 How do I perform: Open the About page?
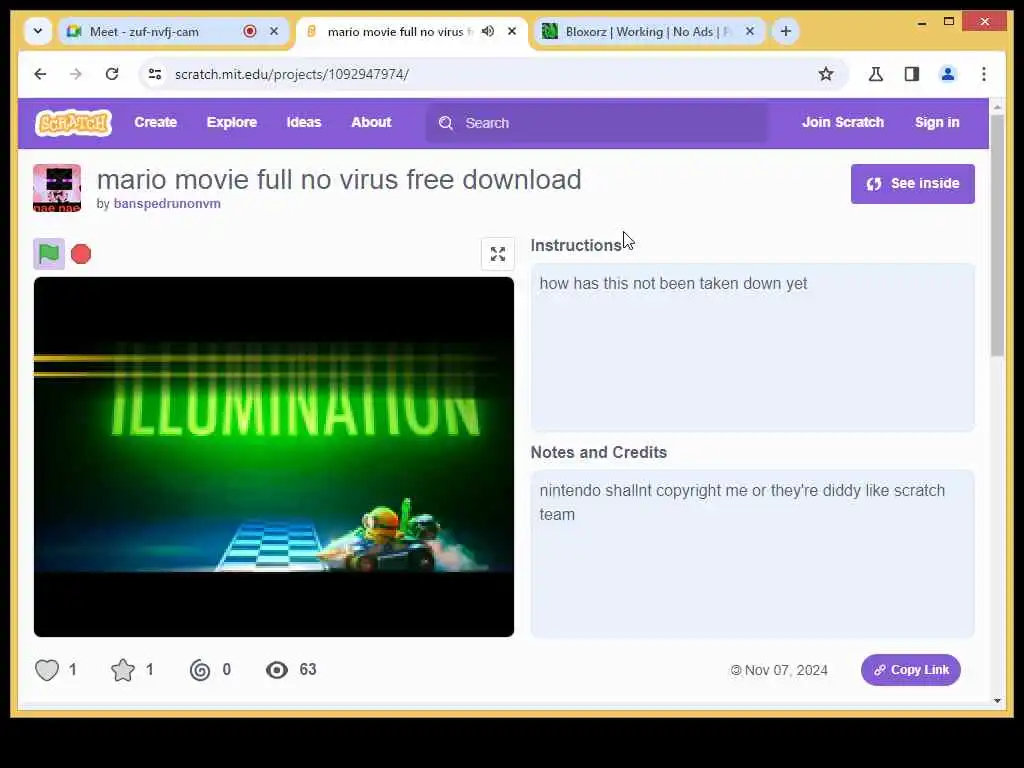[x=371, y=122]
